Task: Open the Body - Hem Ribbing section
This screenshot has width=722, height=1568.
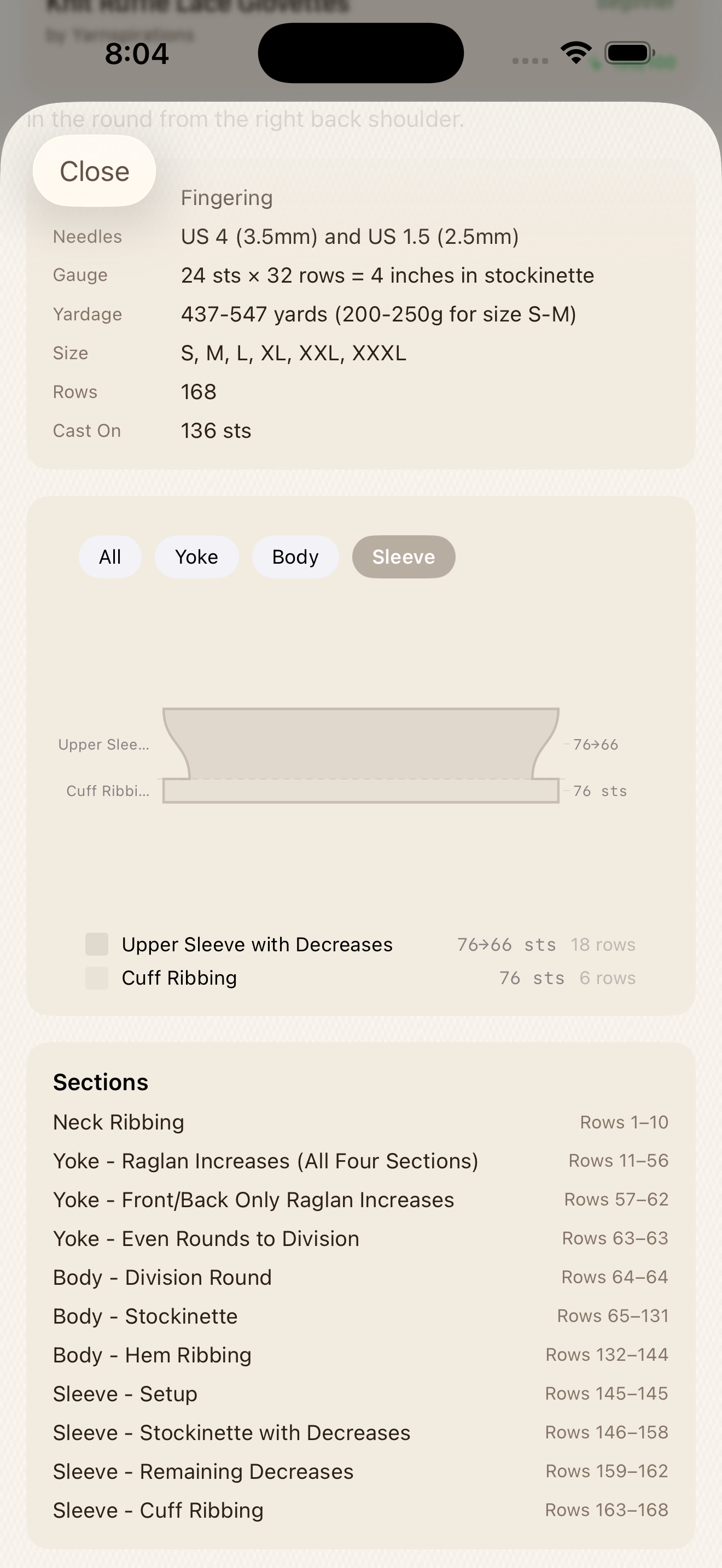Action: 360,1355
